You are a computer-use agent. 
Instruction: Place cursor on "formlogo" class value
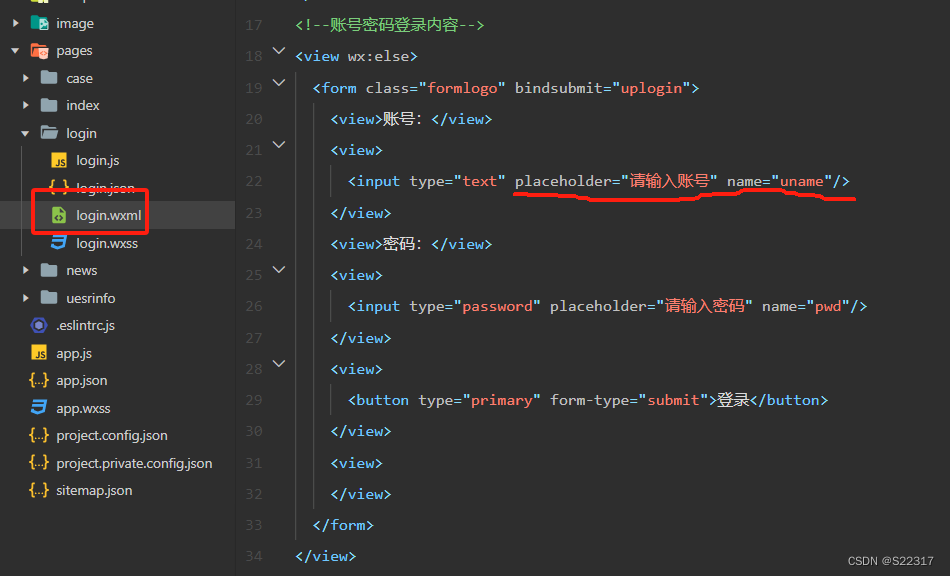pos(462,88)
